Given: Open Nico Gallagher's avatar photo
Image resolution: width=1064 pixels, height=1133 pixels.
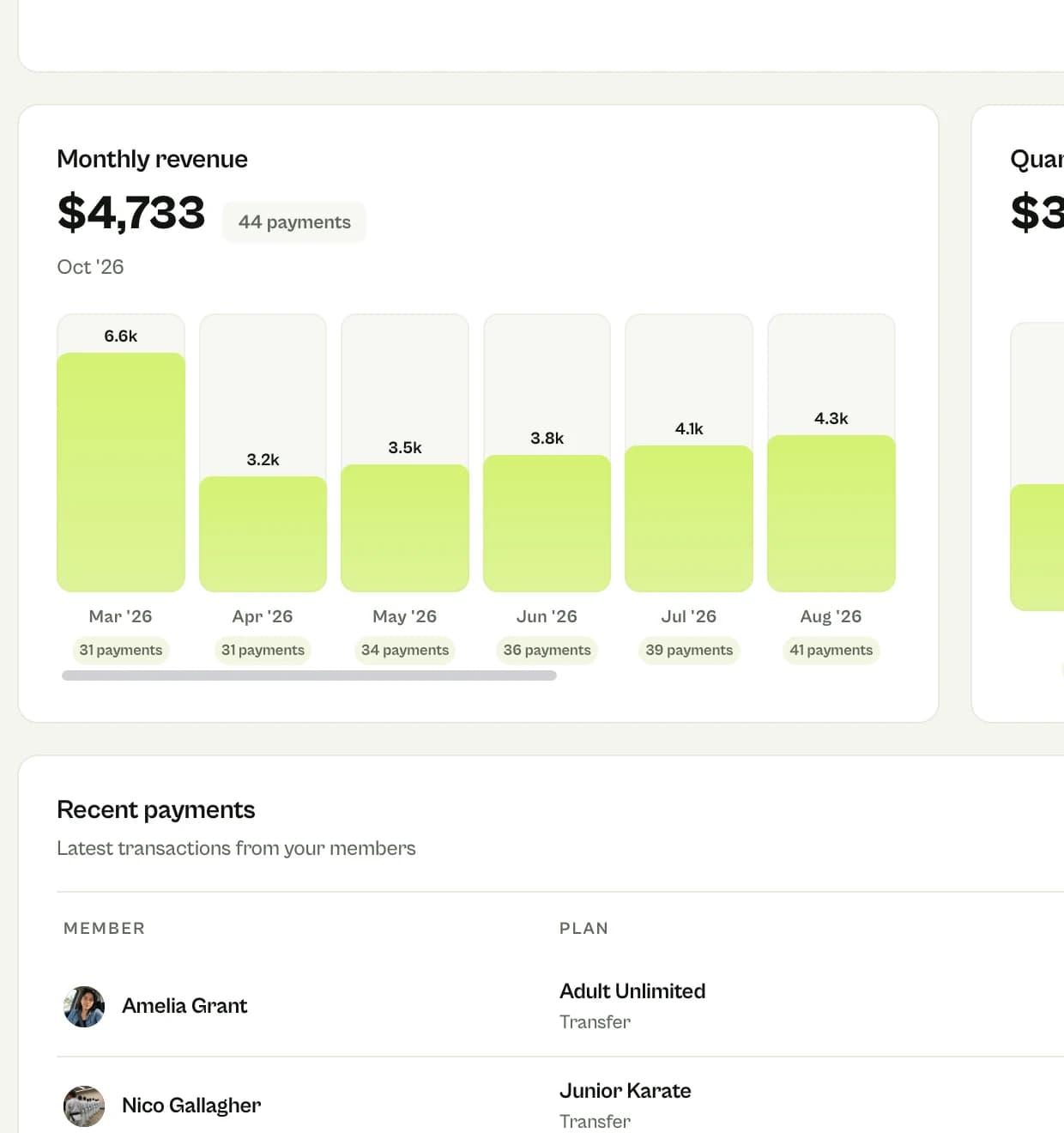Looking at the screenshot, I should click(x=84, y=1106).
